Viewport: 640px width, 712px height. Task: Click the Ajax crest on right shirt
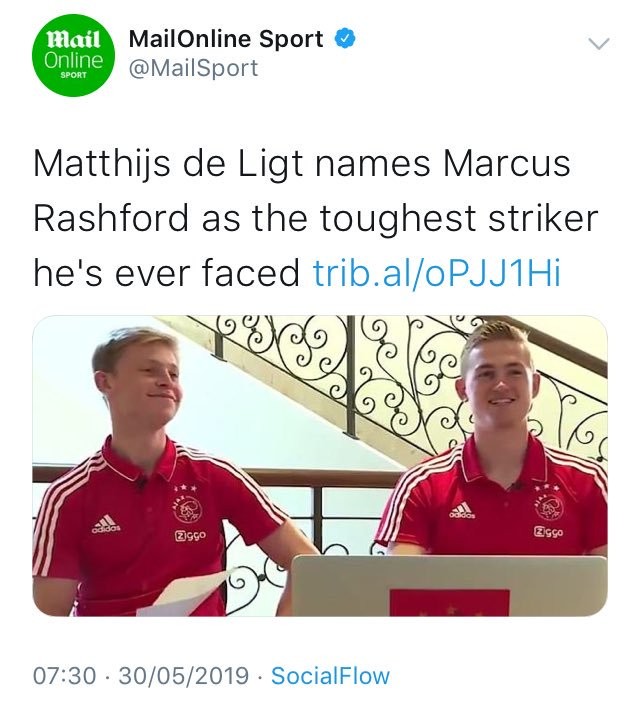click(549, 505)
